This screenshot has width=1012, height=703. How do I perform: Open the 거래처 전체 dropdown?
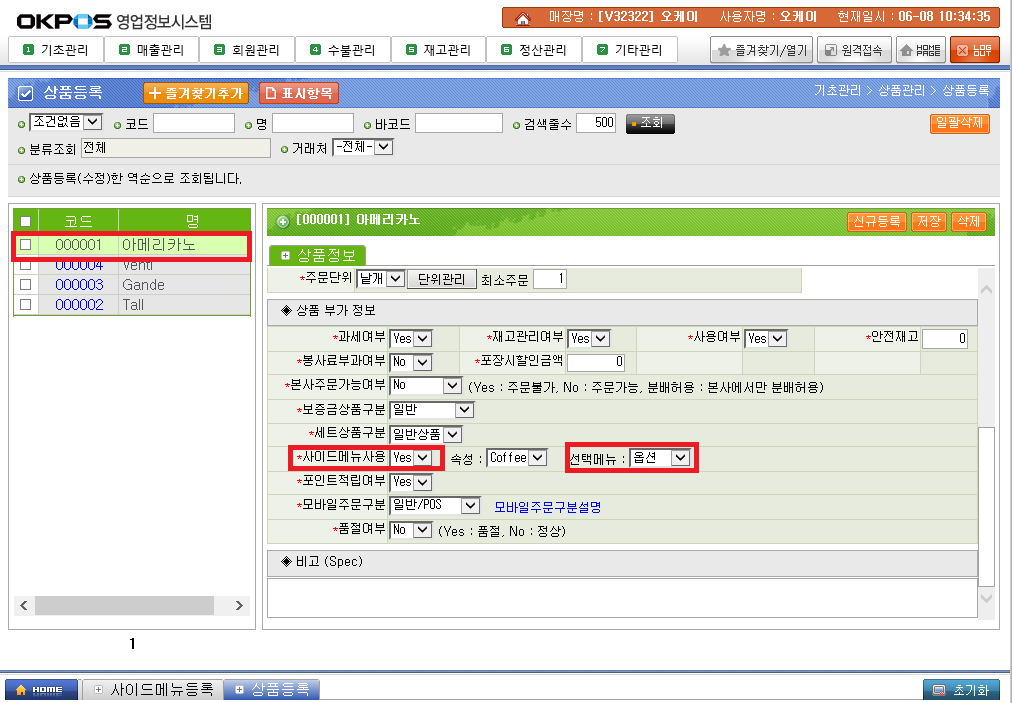pyautogui.click(x=363, y=148)
